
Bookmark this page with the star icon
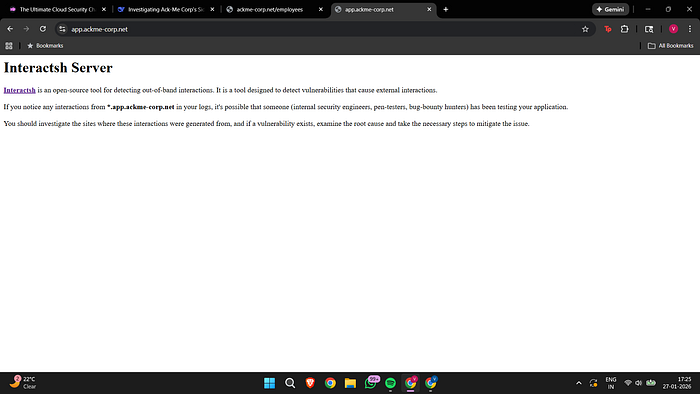tap(585, 29)
